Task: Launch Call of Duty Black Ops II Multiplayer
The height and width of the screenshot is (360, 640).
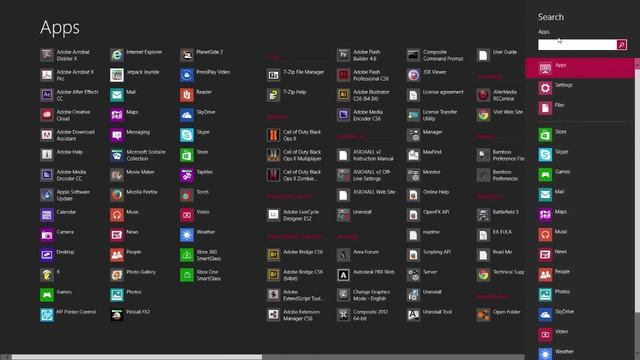Action: 294,155
